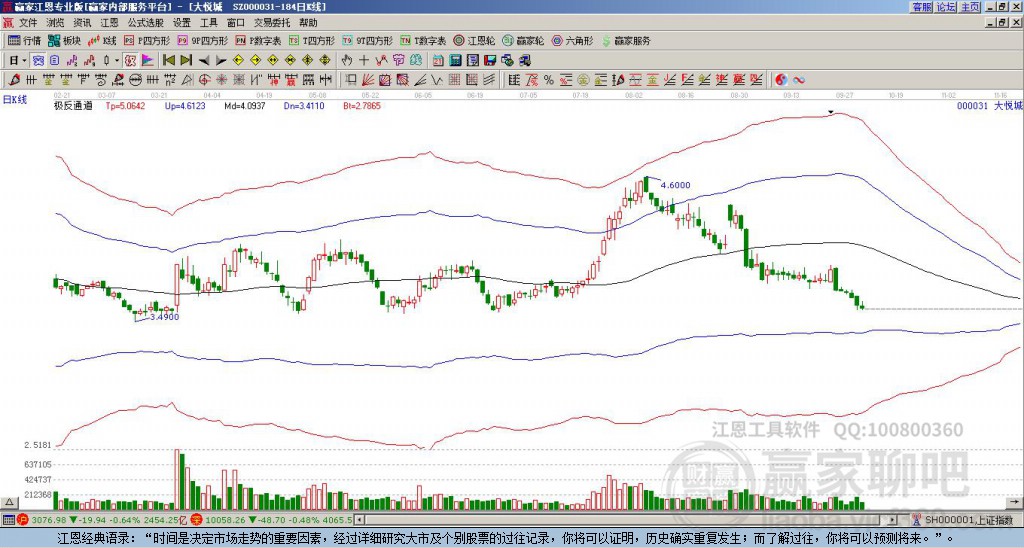Open the 江恩 menu
The image size is (1024, 548).
pos(110,23)
